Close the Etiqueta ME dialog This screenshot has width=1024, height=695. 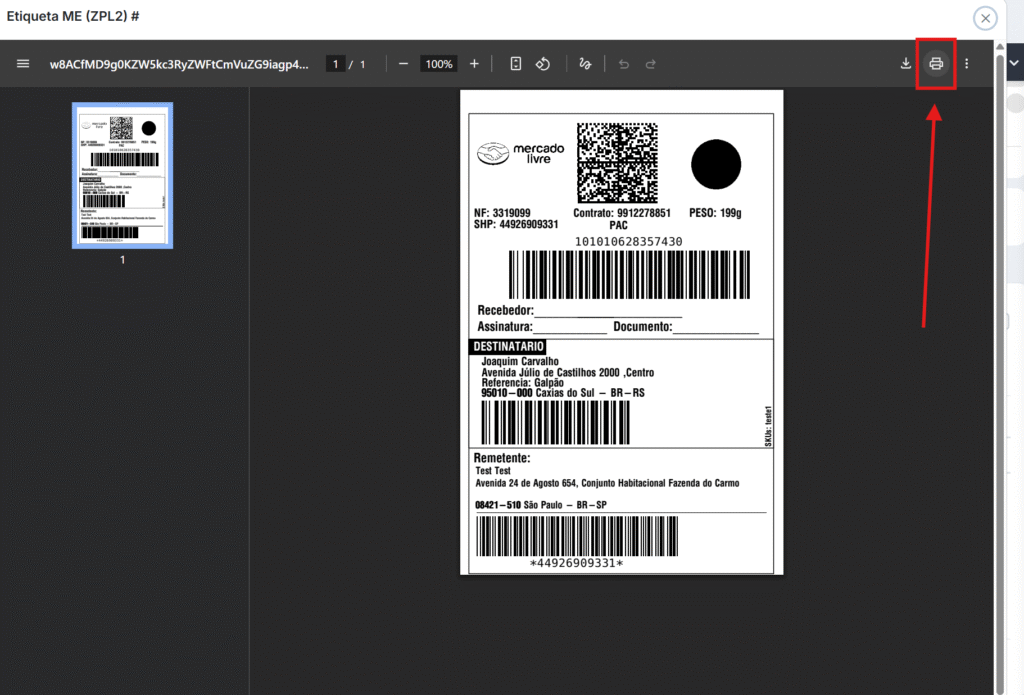986,18
